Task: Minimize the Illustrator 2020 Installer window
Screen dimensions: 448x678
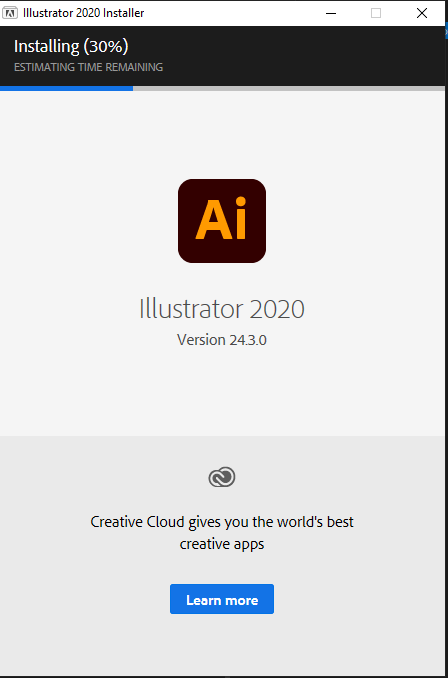Action: (331, 13)
